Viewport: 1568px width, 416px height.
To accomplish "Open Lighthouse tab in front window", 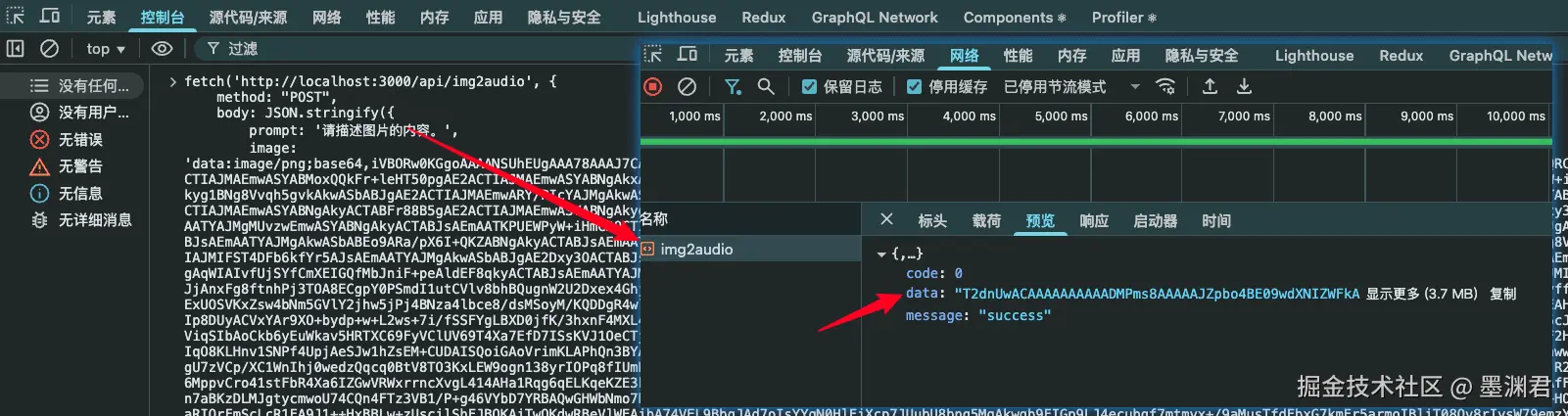I will (1314, 56).
